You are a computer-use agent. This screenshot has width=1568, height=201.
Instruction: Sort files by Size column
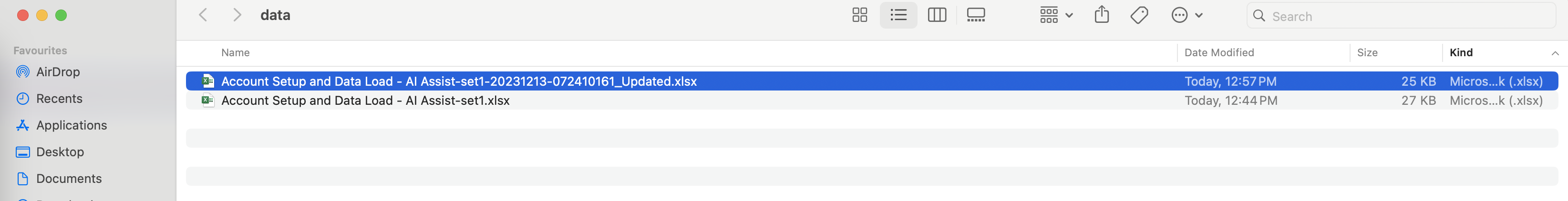pos(1367,53)
